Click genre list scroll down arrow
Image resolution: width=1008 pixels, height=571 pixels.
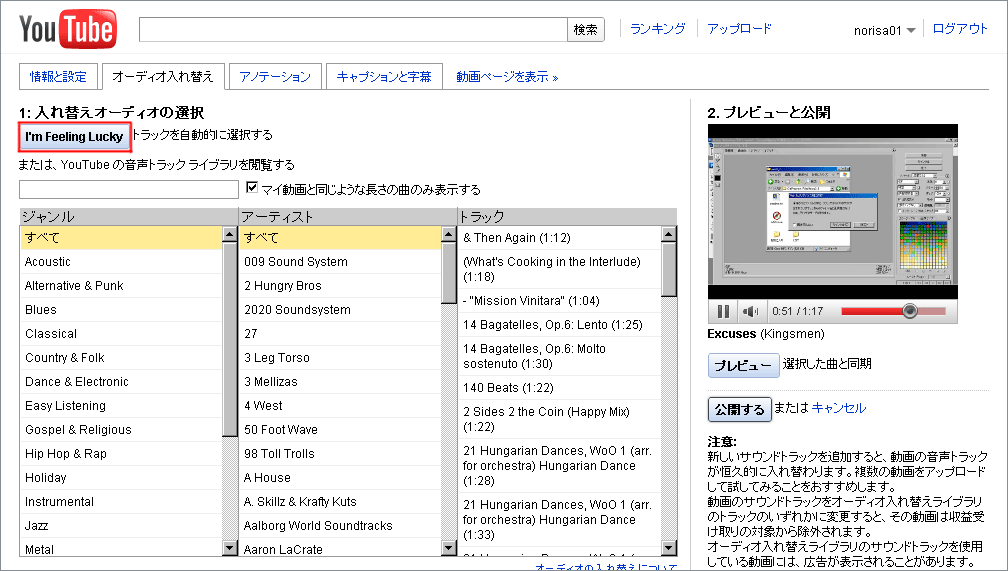[x=230, y=548]
